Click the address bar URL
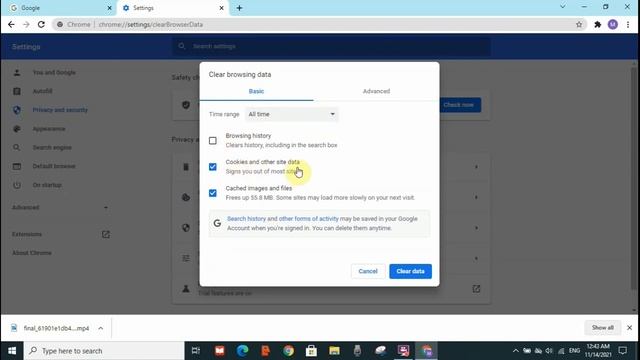 (151, 24)
